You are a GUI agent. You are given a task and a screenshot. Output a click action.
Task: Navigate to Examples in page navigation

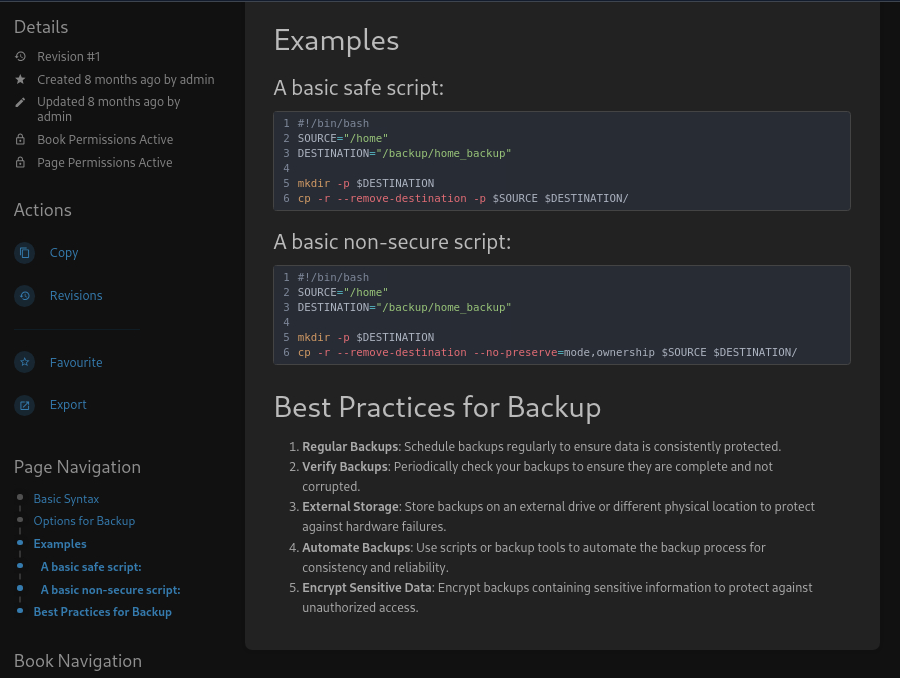click(60, 544)
